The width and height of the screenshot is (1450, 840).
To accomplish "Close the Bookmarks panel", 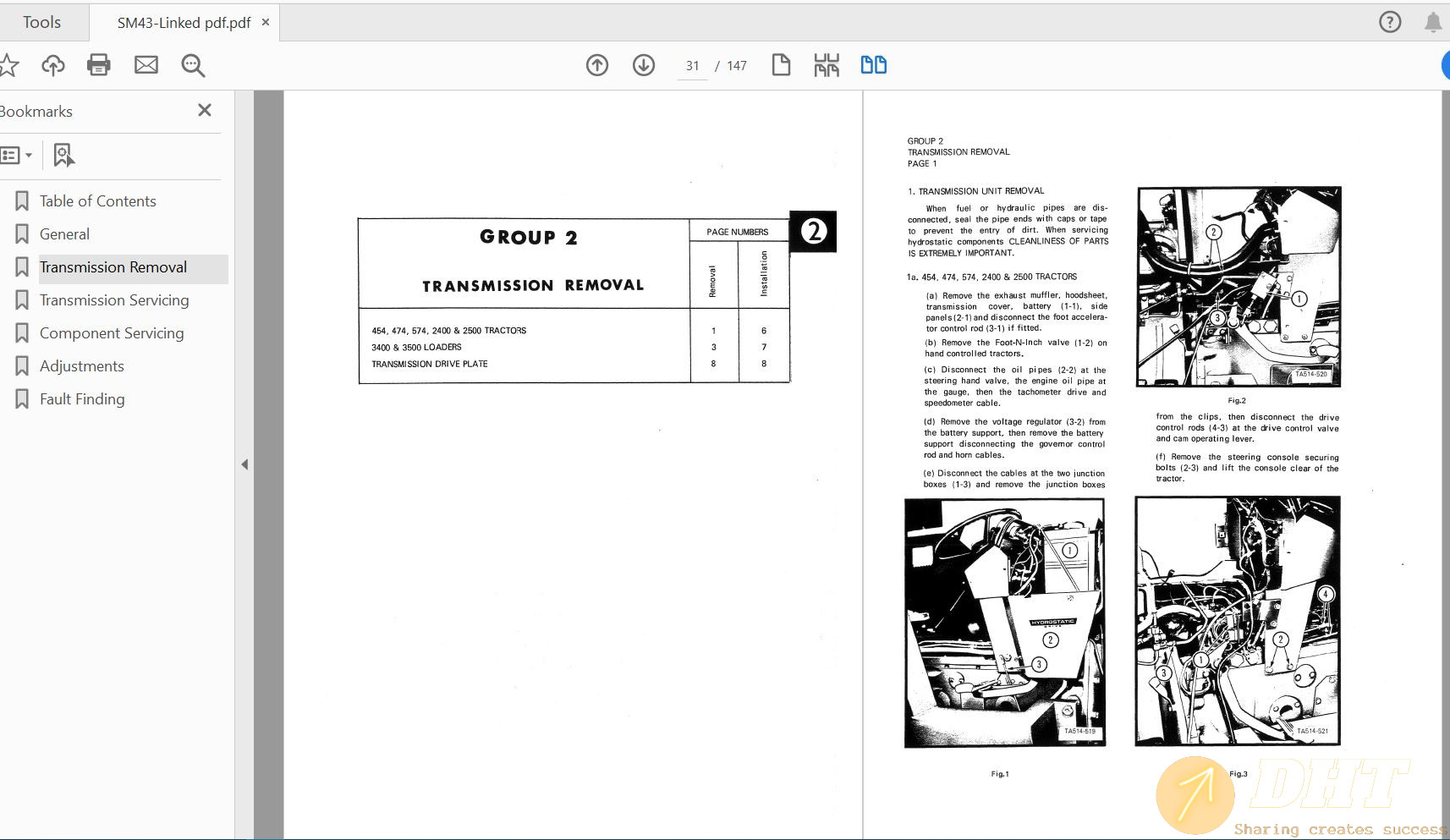I will coord(204,111).
